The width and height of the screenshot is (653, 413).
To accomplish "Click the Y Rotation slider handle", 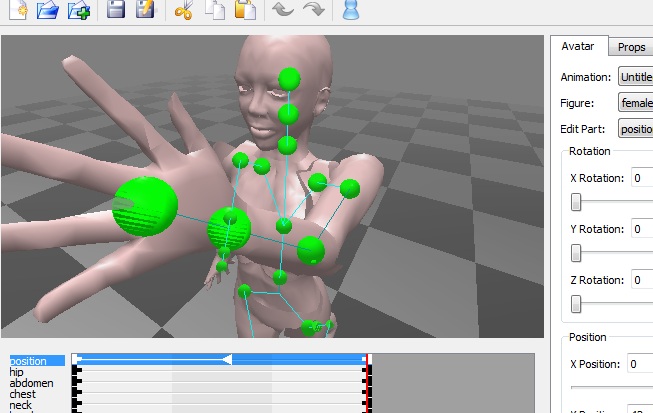I will (x=576, y=253).
